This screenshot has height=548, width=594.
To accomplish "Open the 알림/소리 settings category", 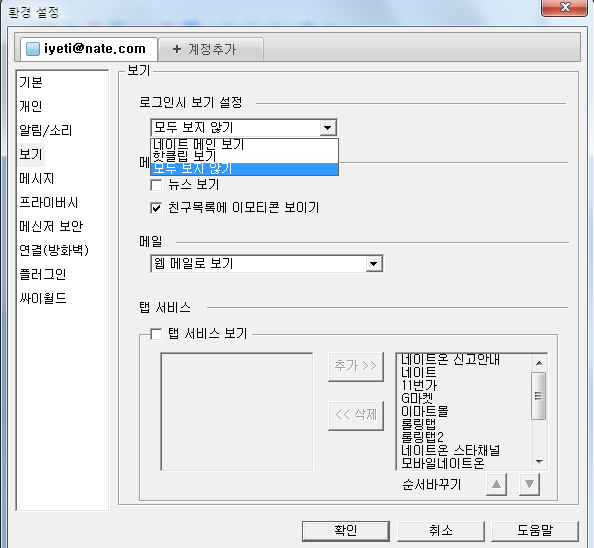I will click(45, 130).
